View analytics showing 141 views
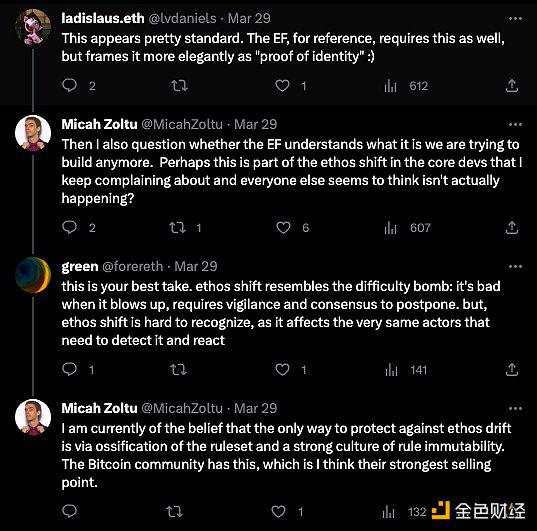537x531 pixels. pos(406,370)
